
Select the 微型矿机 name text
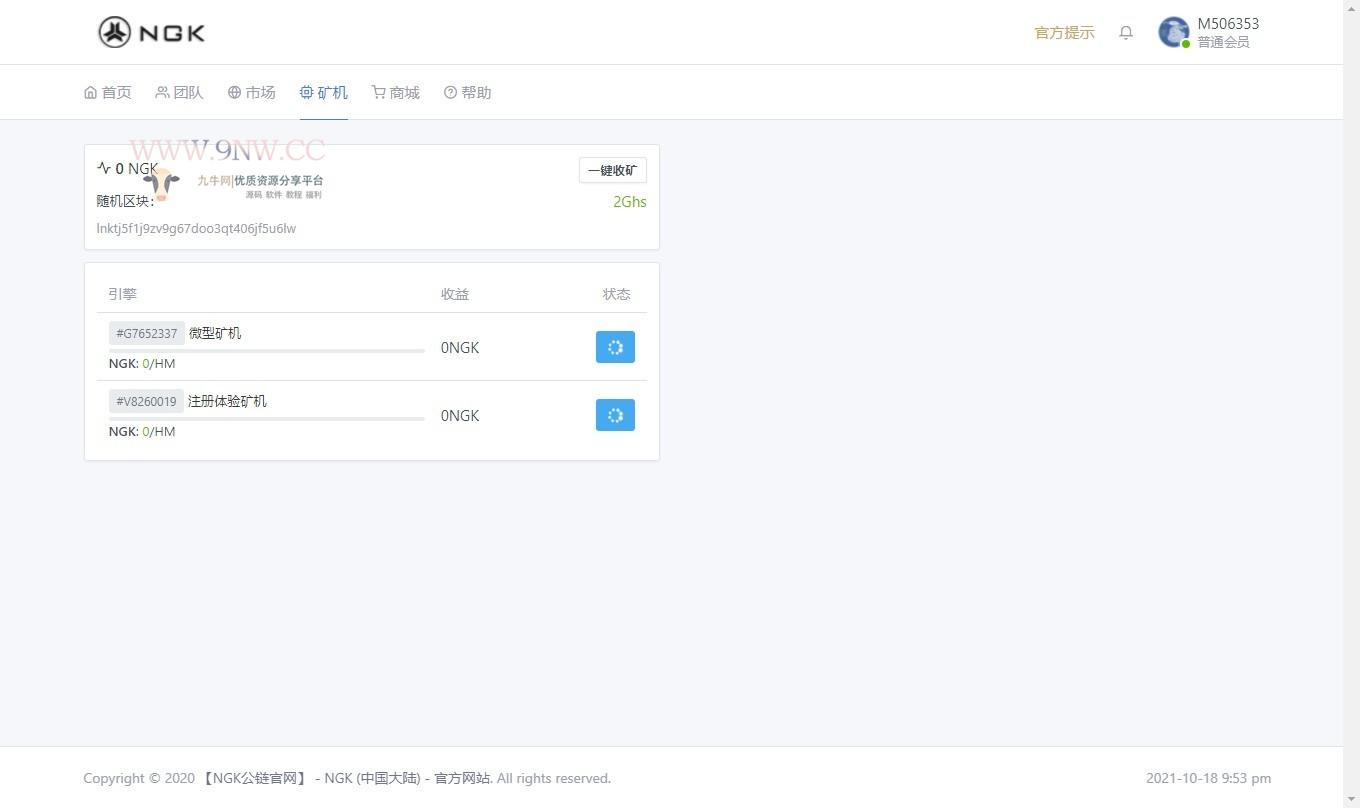click(215, 333)
